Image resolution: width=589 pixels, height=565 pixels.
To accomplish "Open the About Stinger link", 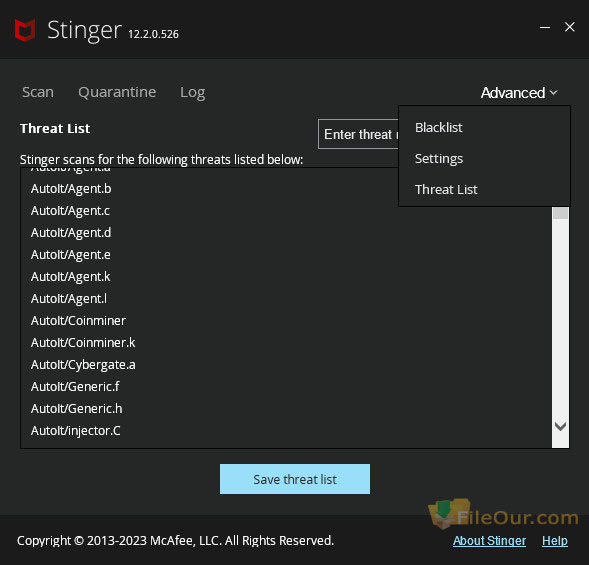I will pyautogui.click(x=489, y=541).
